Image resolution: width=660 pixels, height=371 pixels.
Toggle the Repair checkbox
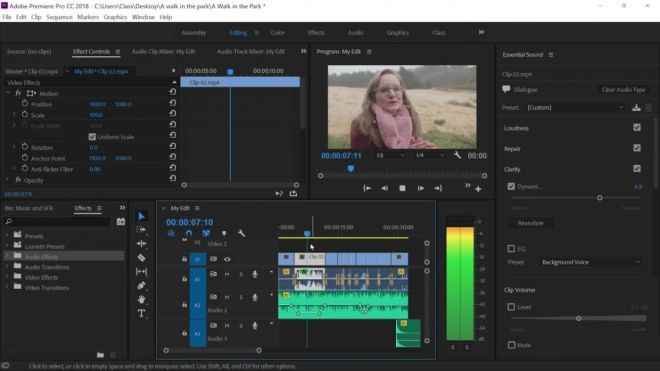point(637,148)
